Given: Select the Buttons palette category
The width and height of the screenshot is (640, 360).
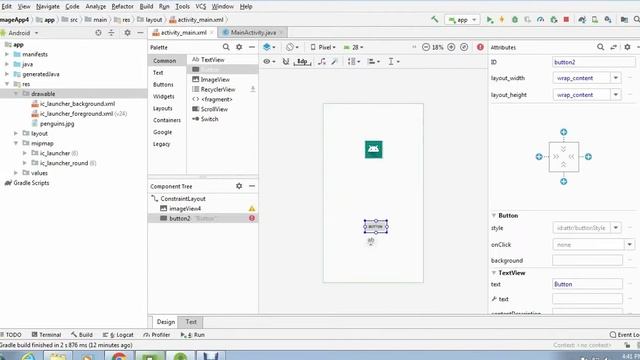Looking at the screenshot, I should [163, 84].
